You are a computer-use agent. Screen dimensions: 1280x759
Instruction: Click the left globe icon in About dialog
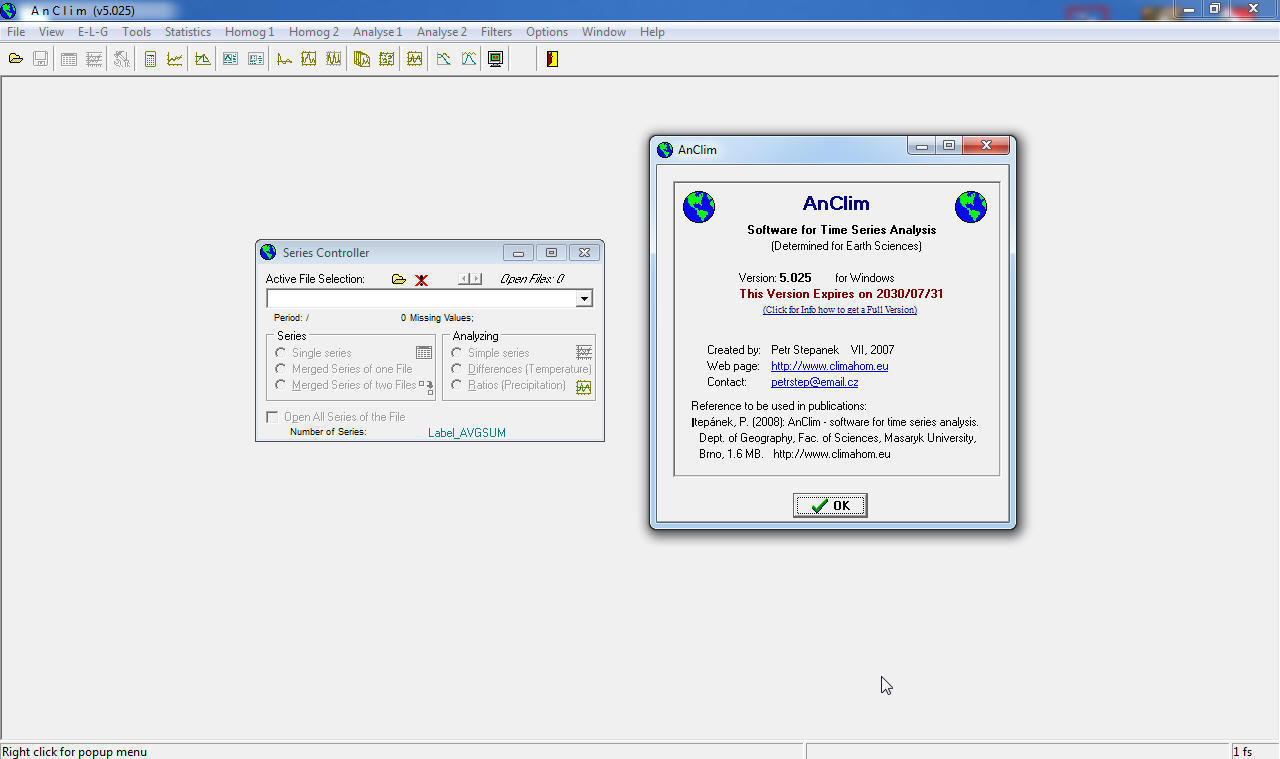pos(699,207)
